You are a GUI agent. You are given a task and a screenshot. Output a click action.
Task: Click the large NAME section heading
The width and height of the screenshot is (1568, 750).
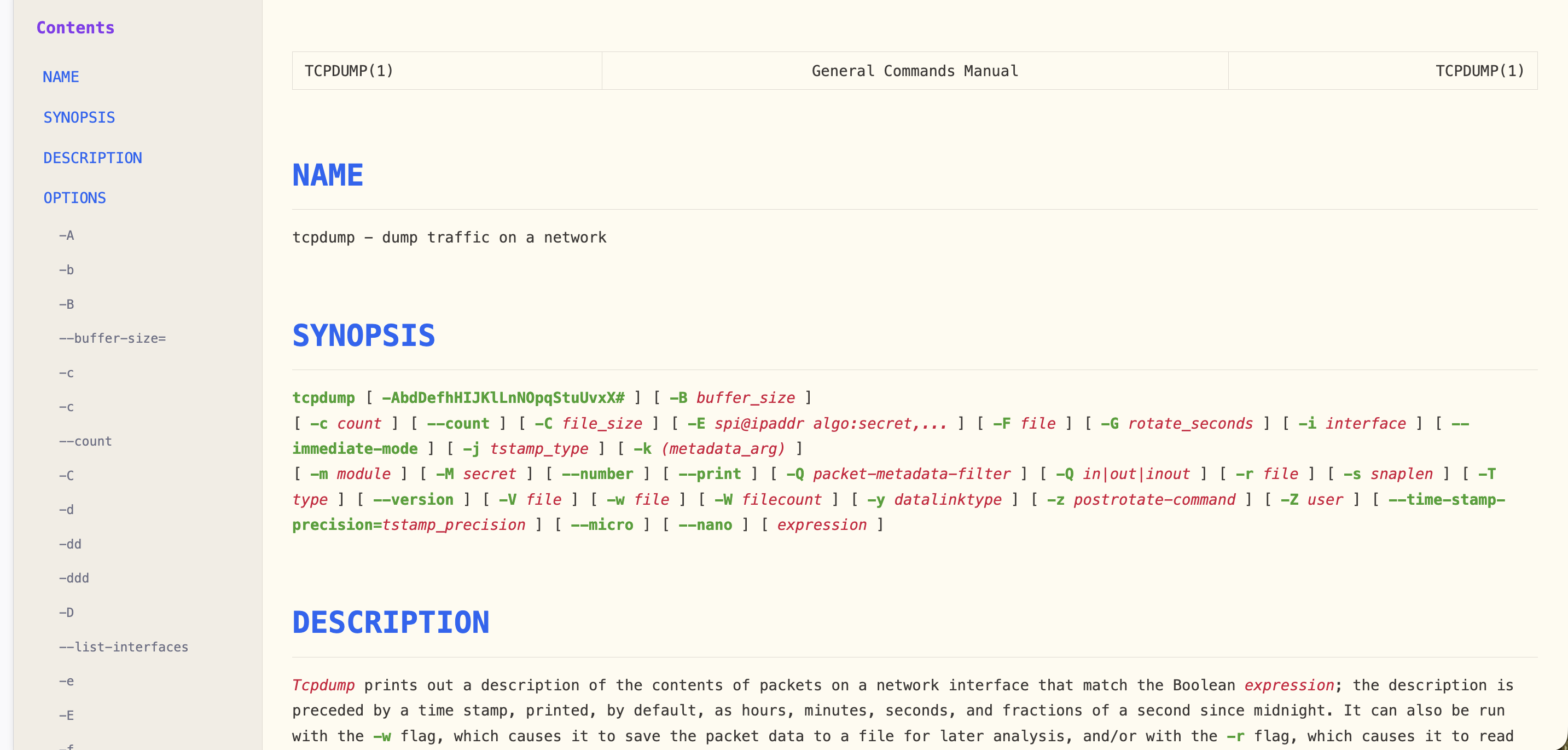pos(328,176)
